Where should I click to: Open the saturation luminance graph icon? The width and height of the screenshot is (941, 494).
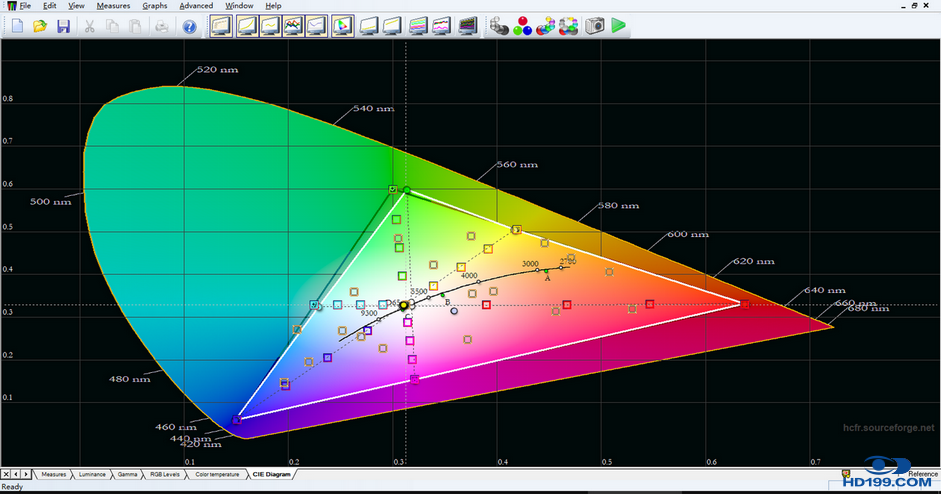(441, 26)
